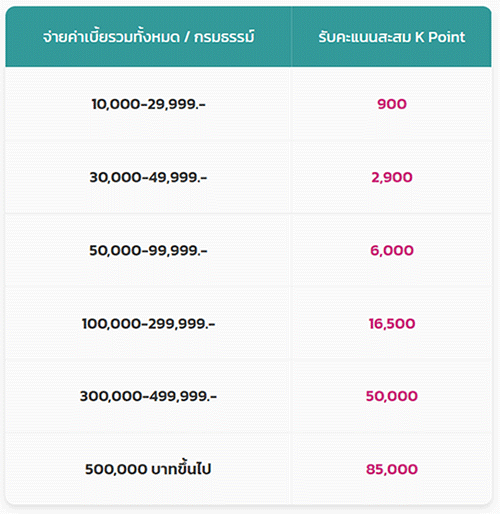500x514 pixels.
Task: Click the รับคะแนนสะสม text in the header
Action: [365, 37]
